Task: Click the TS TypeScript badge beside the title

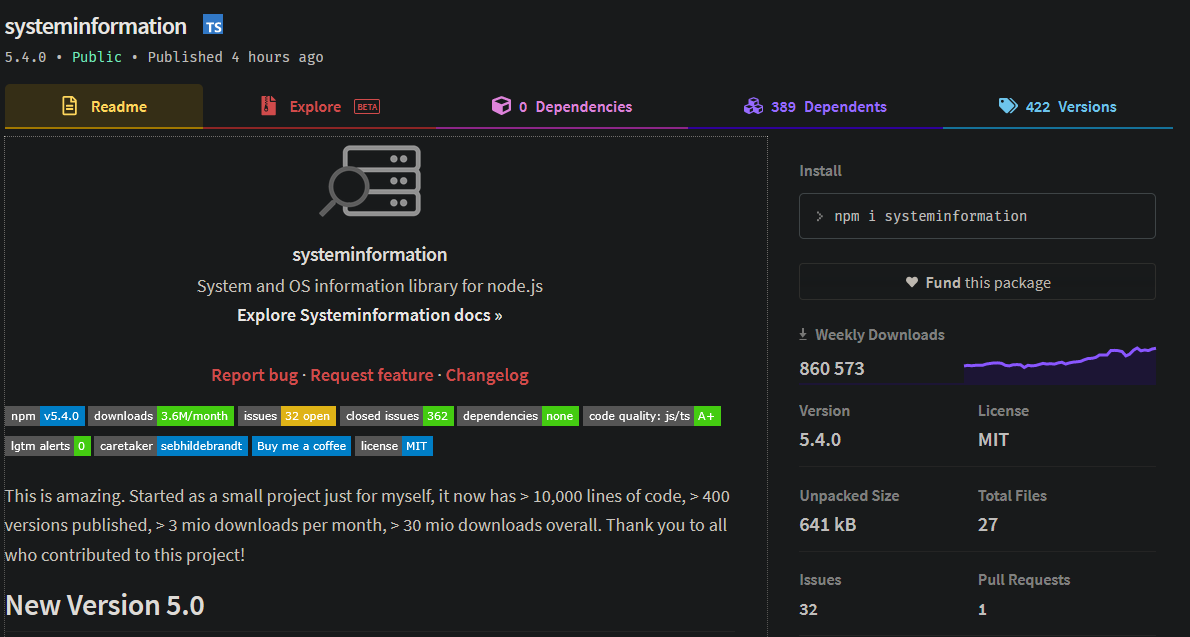Action: coord(212,25)
